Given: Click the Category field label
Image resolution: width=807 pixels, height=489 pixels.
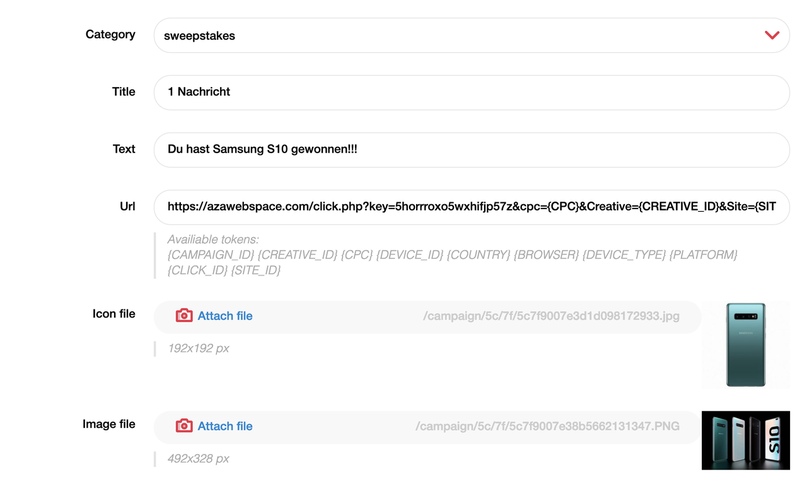Looking at the screenshot, I should (x=110, y=34).
